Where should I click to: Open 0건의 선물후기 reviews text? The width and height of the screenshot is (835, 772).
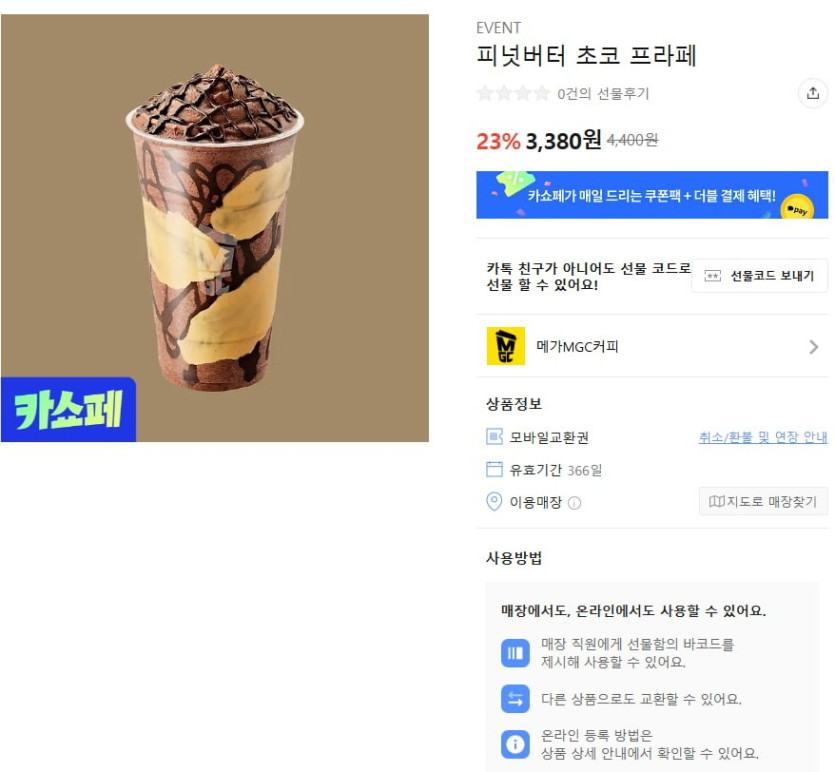point(603,94)
